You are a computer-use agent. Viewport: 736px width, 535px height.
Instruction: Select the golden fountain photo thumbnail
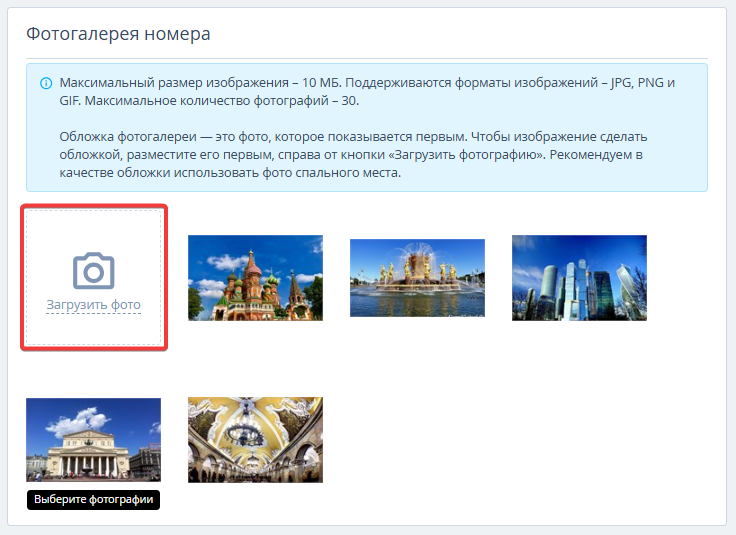pyautogui.click(x=417, y=278)
